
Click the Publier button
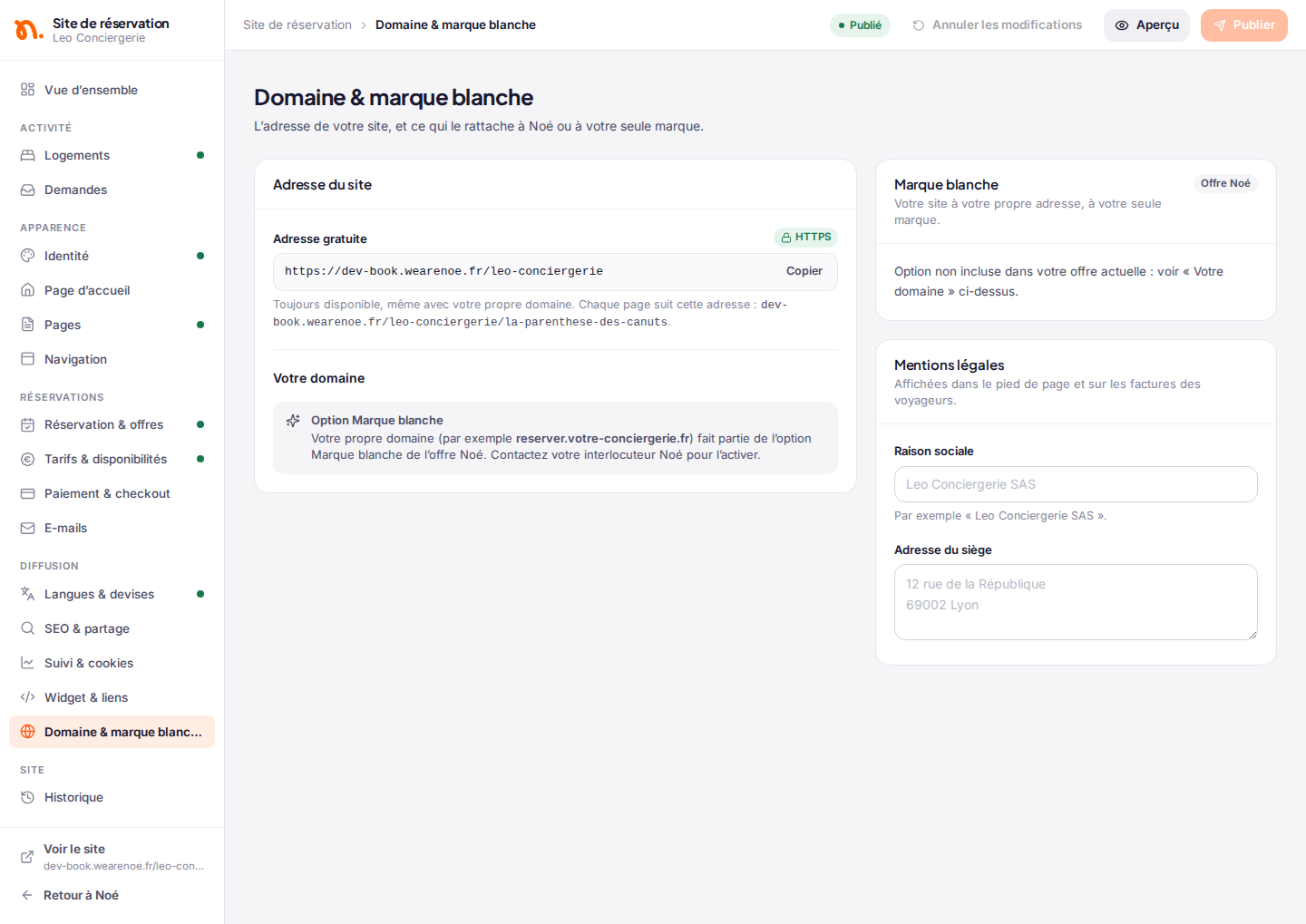point(1244,25)
